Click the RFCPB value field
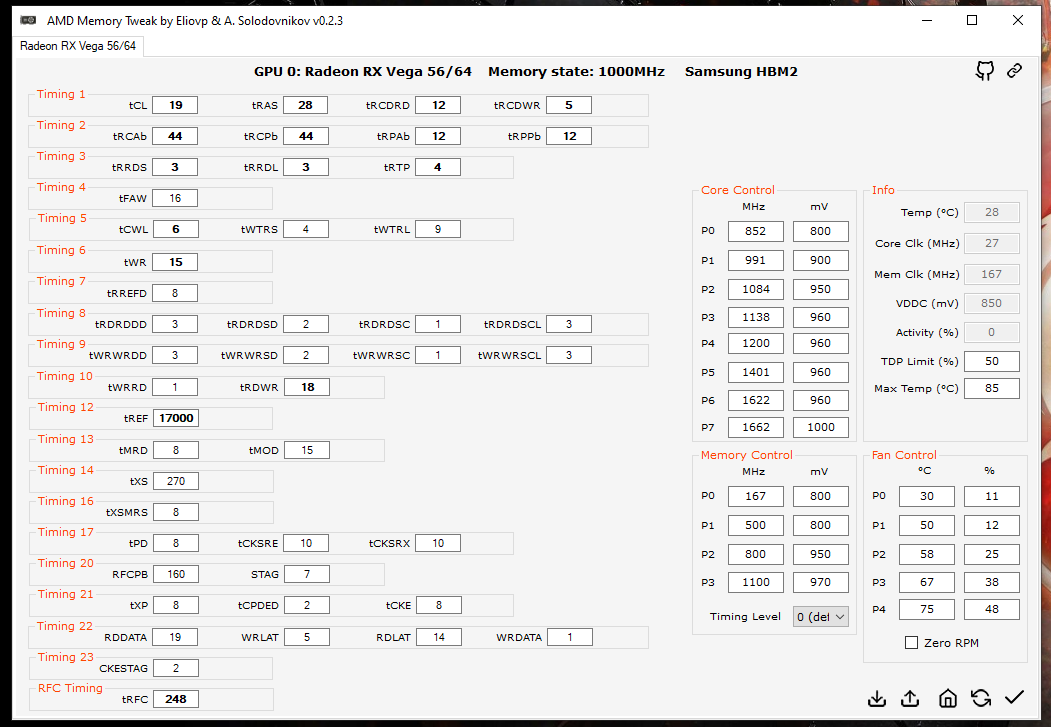Viewport: 1051px width, 727px height. (x=176, y=574)
